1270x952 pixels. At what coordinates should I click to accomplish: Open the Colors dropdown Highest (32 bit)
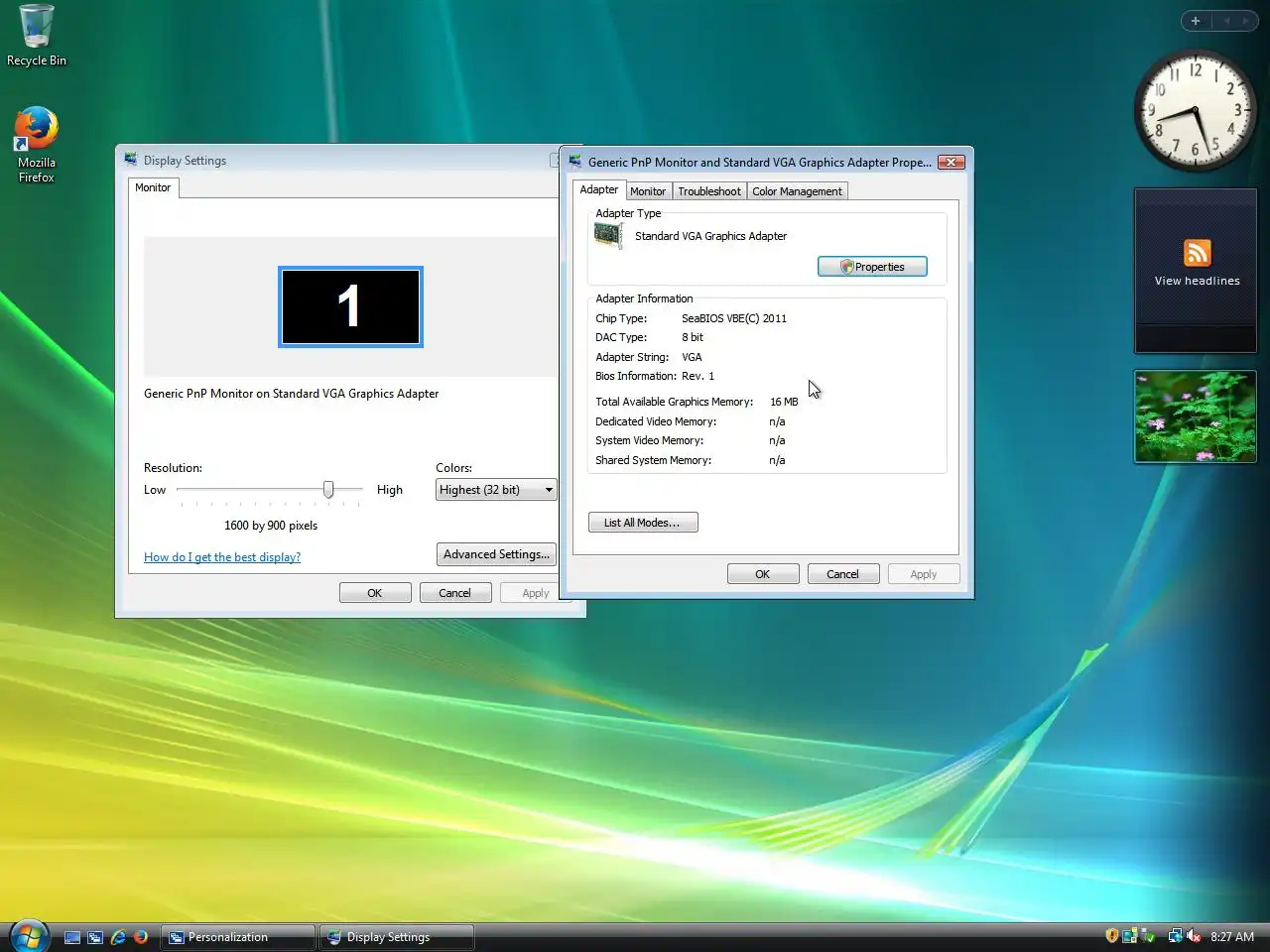tap(496, 490)
